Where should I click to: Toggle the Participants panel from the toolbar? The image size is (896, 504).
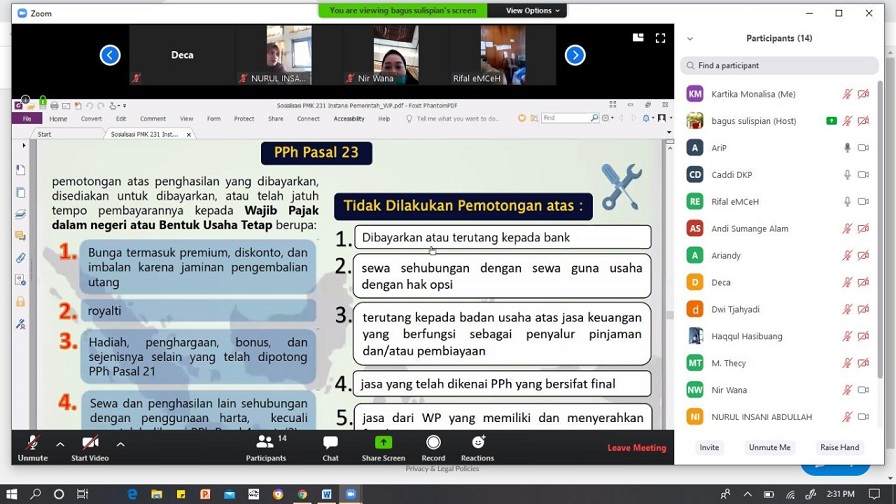(265, 446)
